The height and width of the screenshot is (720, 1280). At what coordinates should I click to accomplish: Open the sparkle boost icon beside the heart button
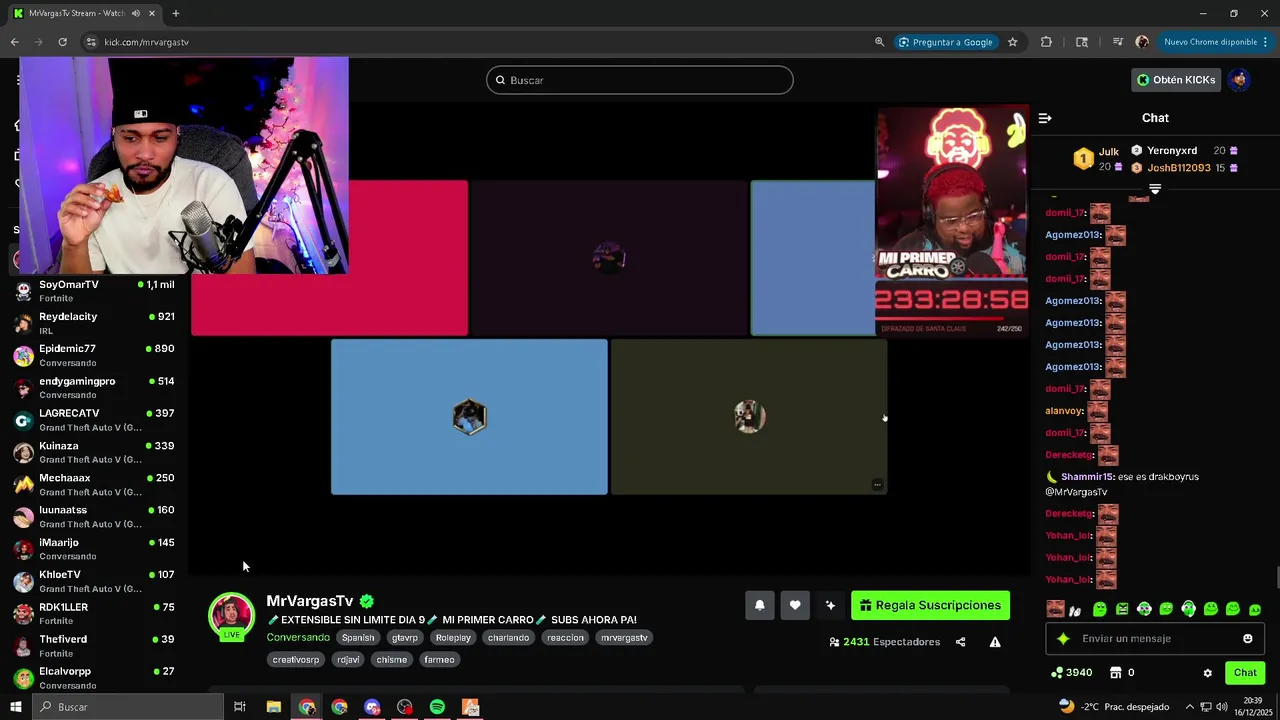pyautogui.click(x=830, y=605)
